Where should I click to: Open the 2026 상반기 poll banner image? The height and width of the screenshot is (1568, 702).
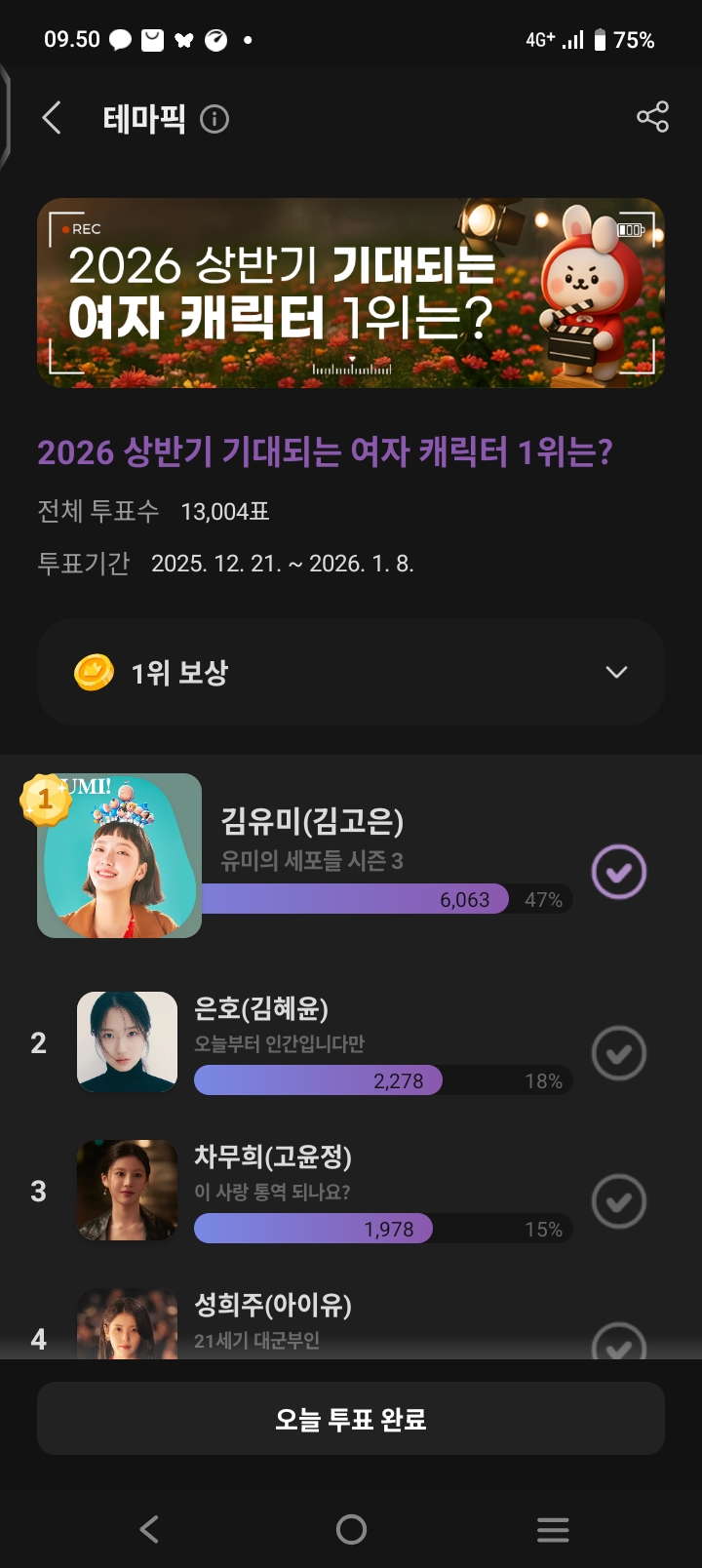pyautogui.click(x=351, y=293)
